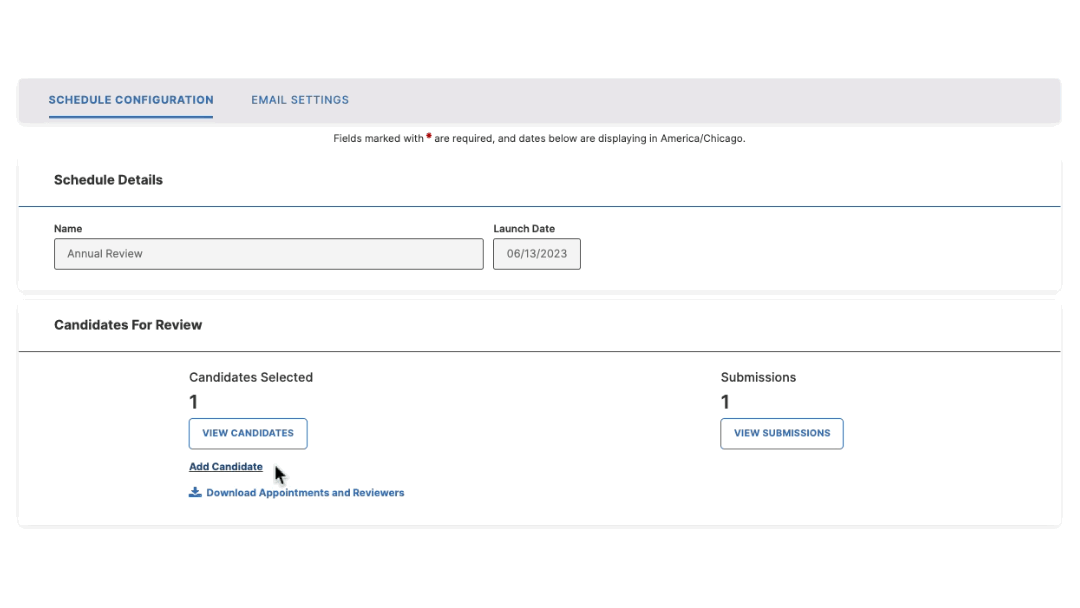
Task: Select the Schedule Details heading
Action: (x=108, y=180)
